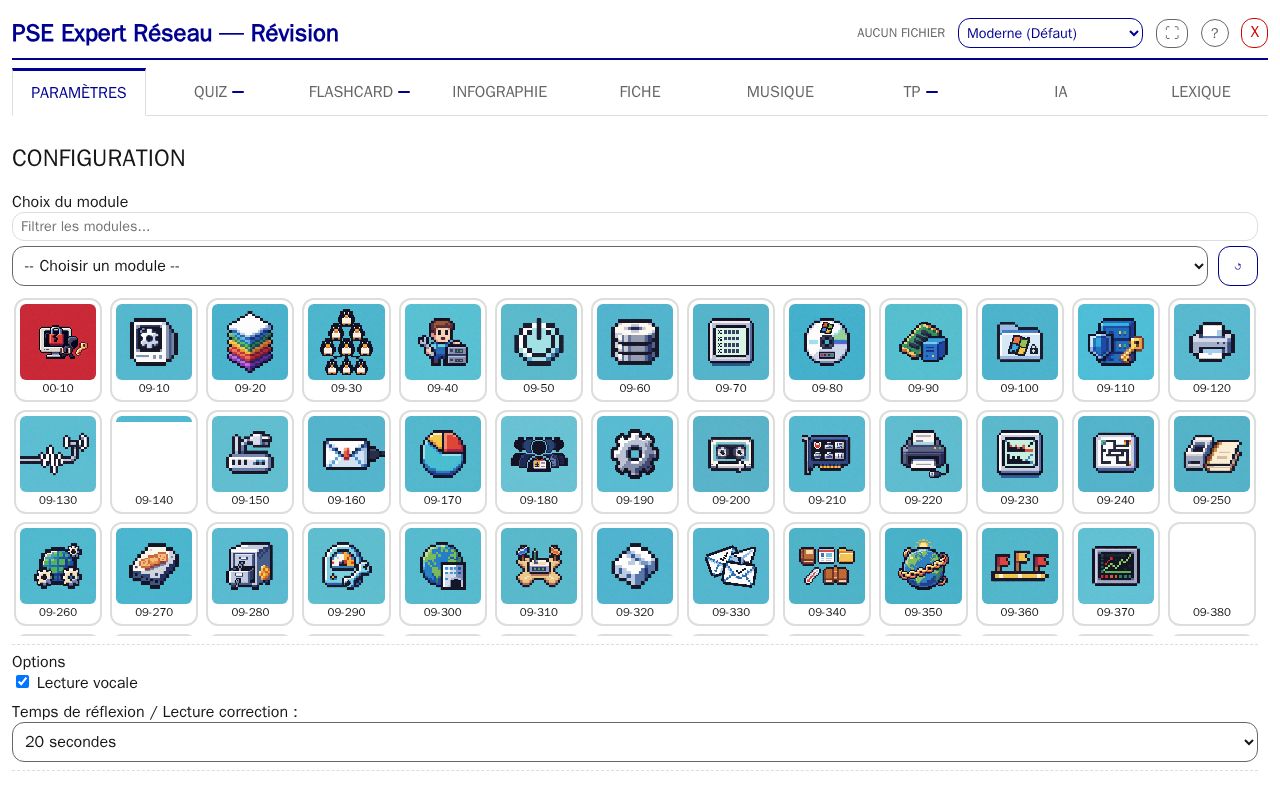This screenshot has width=1280, height=800.
Task: Open the cassette tape module 09-200
Action: [x=731, y=461]
